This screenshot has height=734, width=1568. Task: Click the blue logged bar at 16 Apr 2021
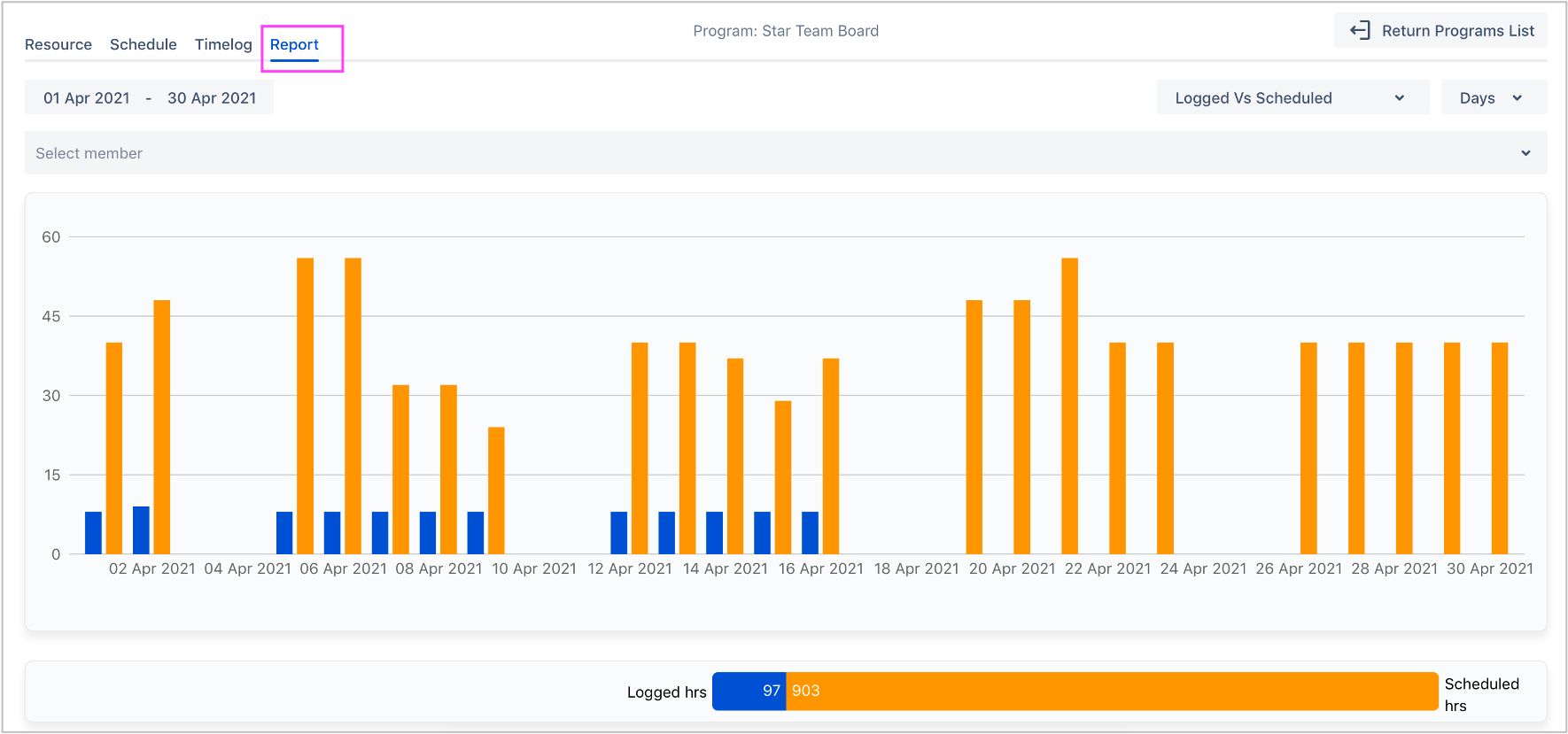810,533
